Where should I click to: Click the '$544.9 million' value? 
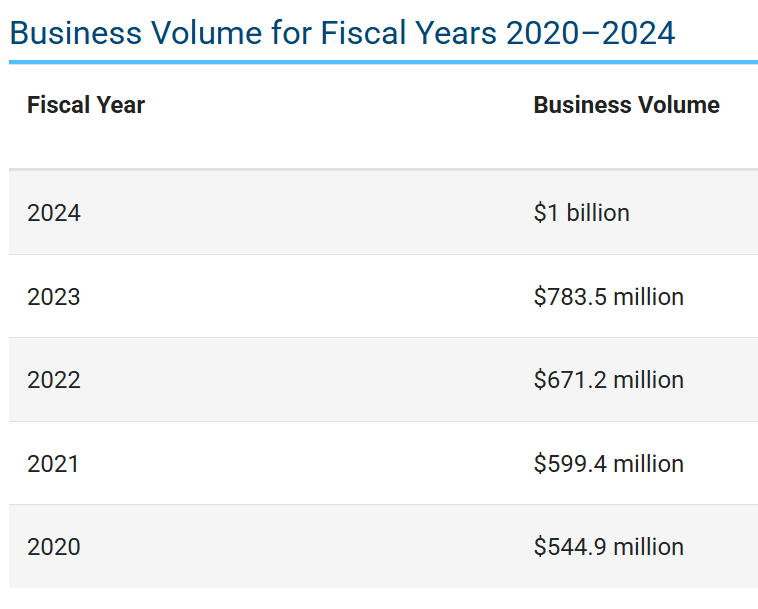coord(608,547)
